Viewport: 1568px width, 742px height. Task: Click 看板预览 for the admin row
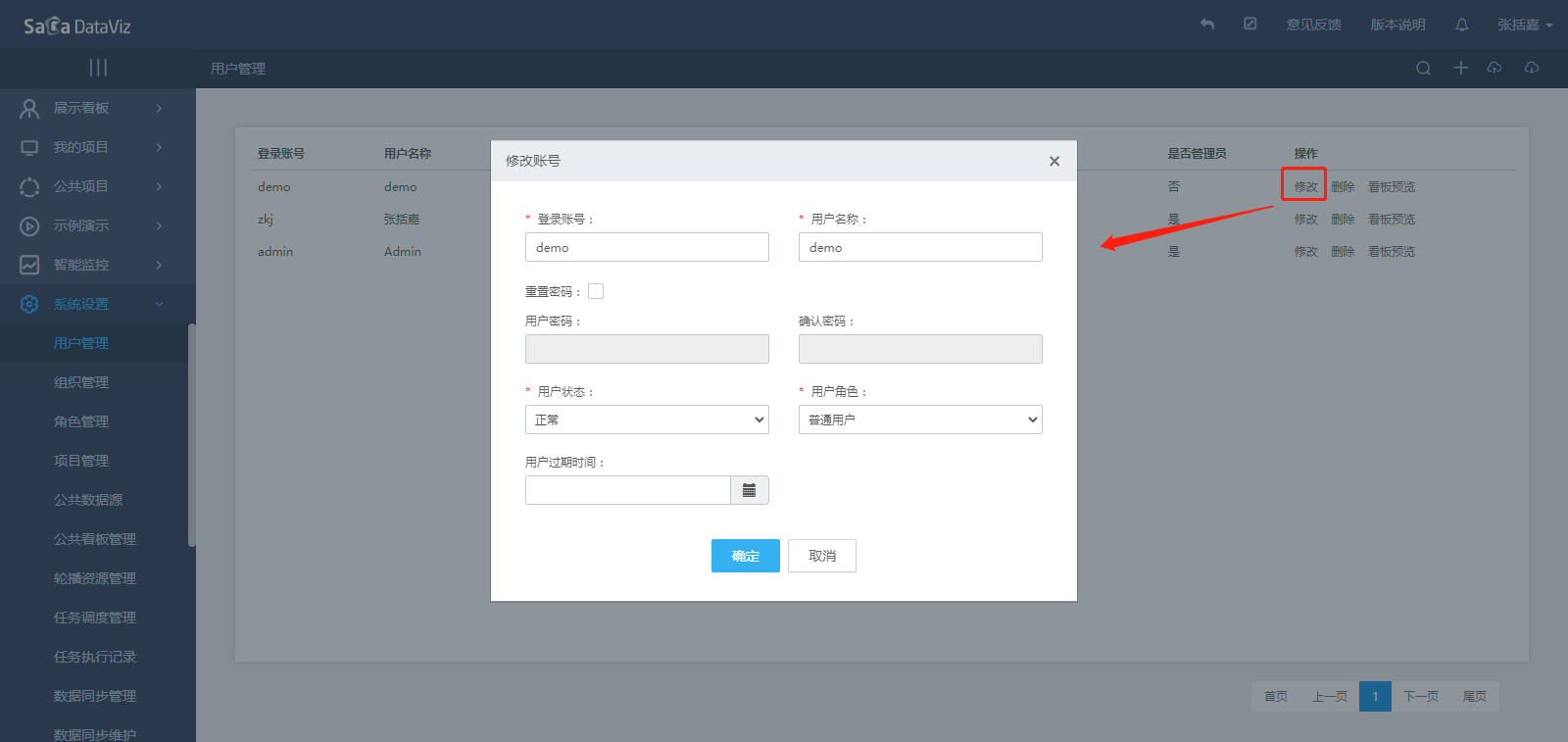tap(1392, 251)
